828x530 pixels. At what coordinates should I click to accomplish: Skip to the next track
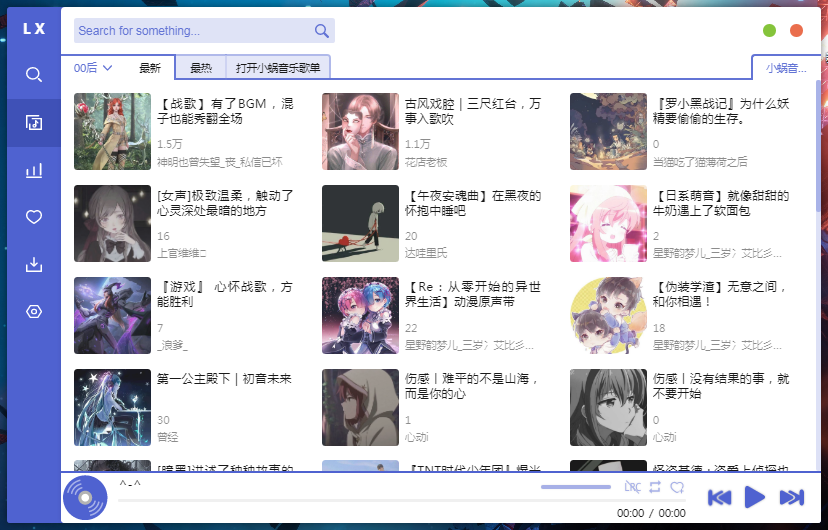792,497
